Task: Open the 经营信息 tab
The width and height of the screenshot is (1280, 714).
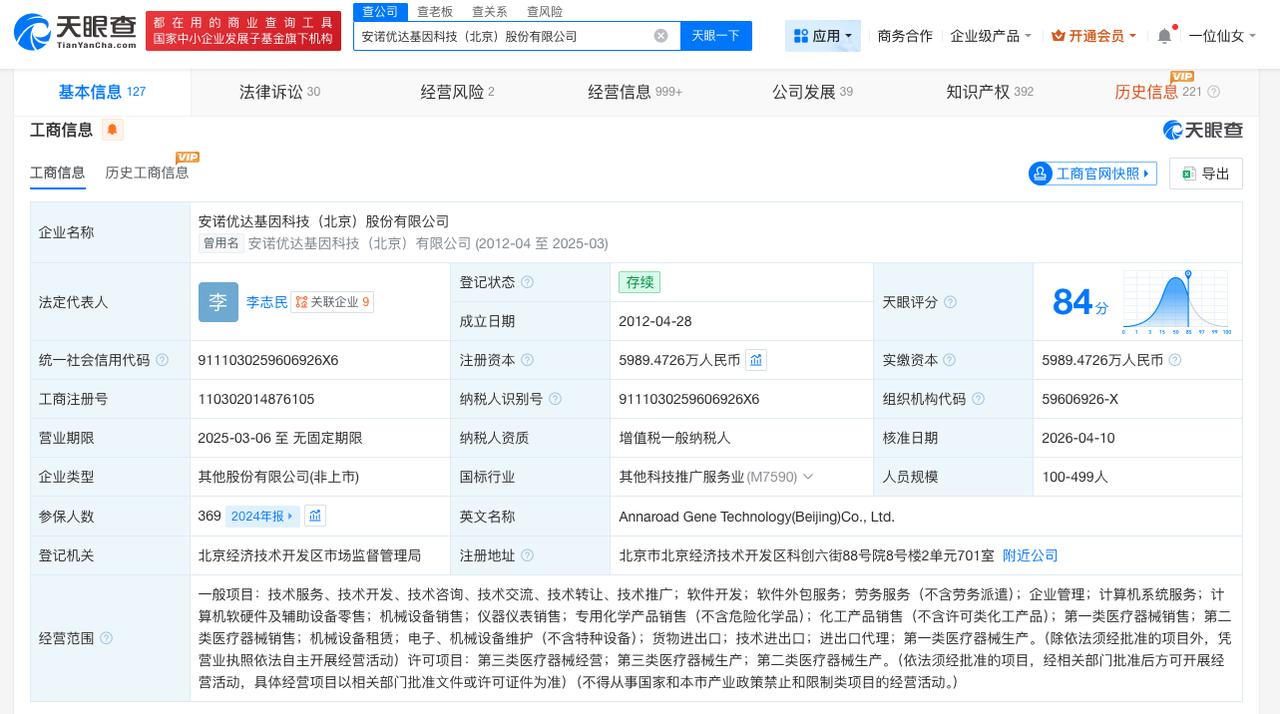Action: (x=635, y=92)
